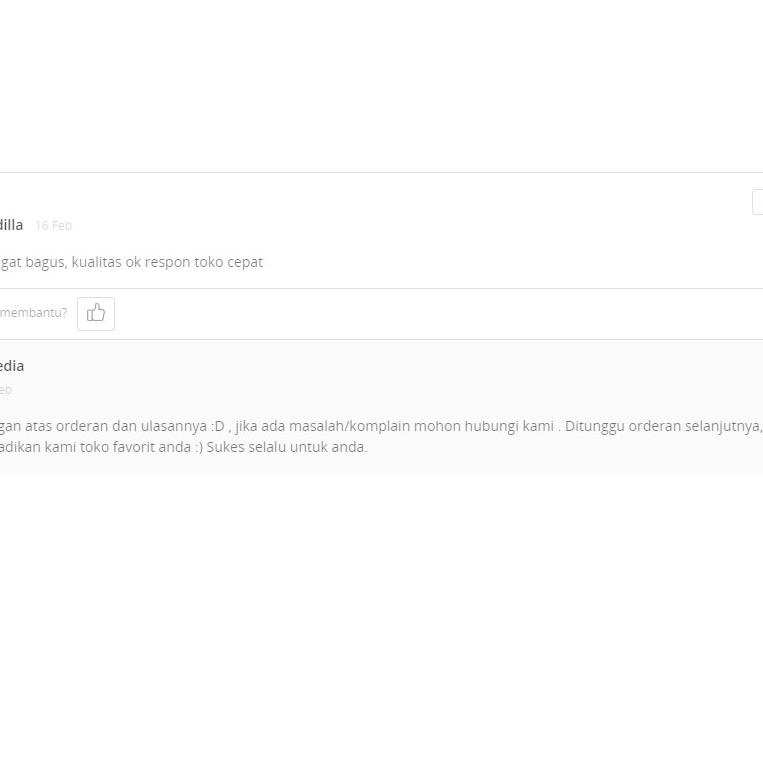The image size is (763, 763).
Task: Click the ":D" emoticon in the reply
Action: click(x=218, y=426)
